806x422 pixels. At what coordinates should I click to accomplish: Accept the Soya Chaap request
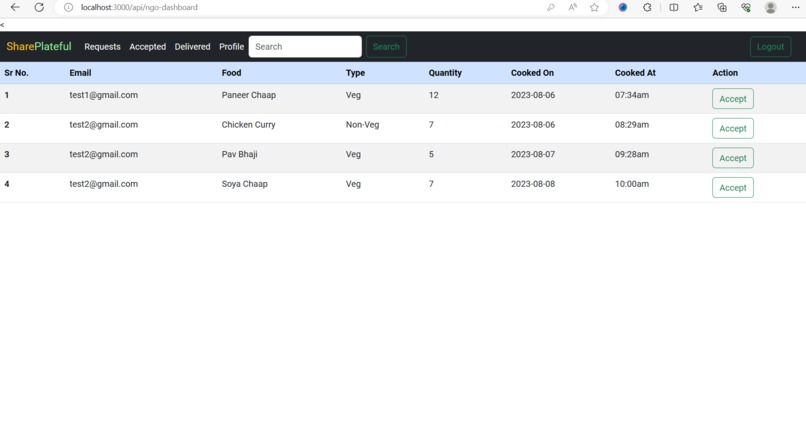[x=732, y=188]
